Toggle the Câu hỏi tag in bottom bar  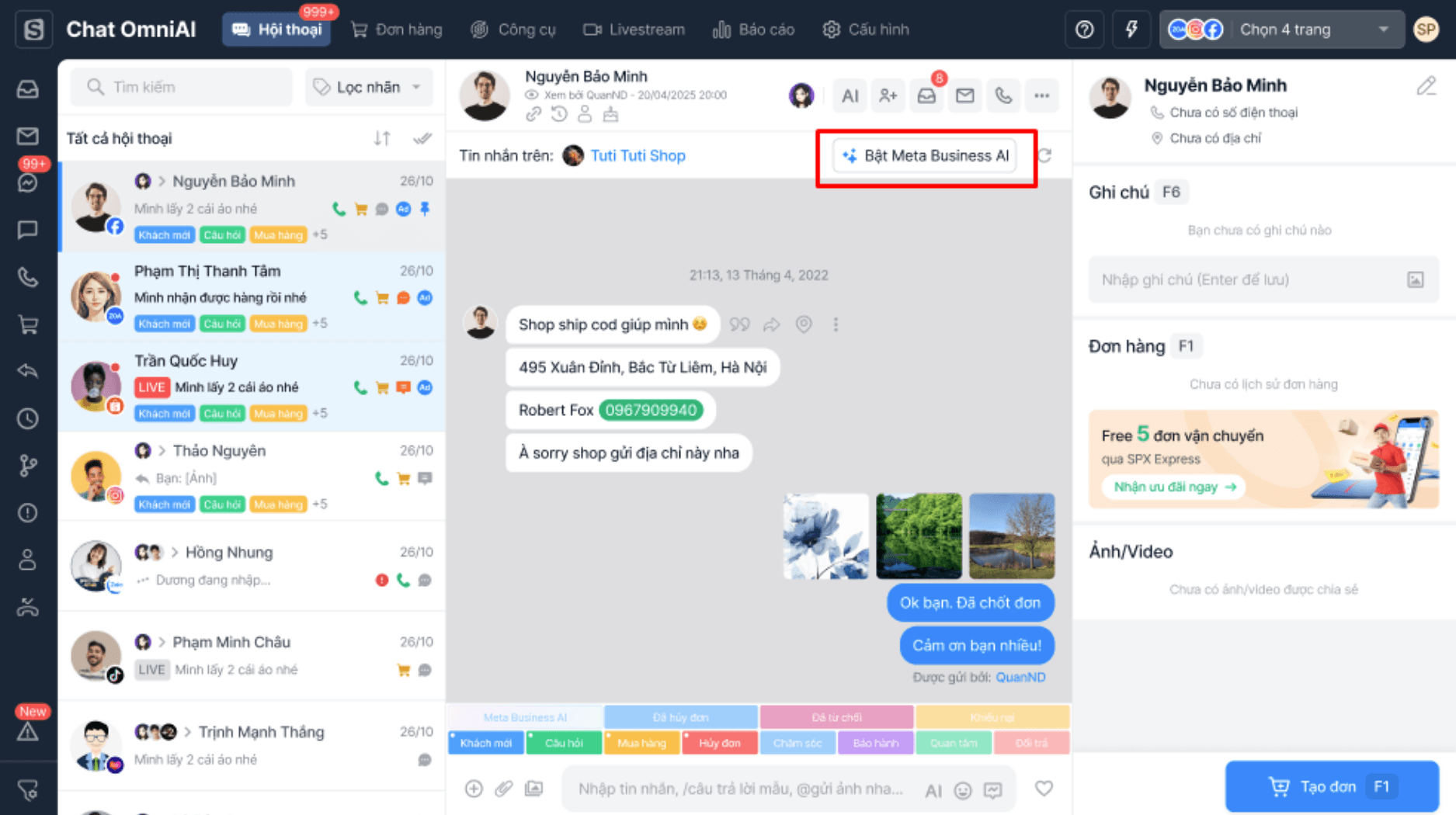564,743
